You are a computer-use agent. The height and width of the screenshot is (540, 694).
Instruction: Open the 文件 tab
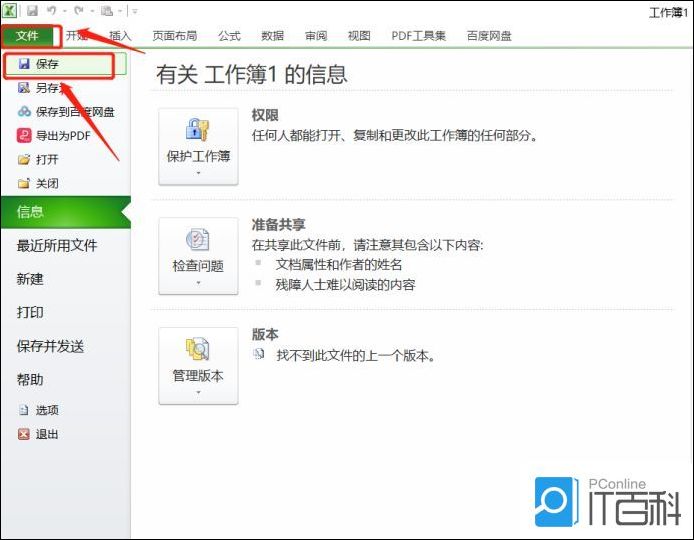pyautogui.click(x=27, y=36)
